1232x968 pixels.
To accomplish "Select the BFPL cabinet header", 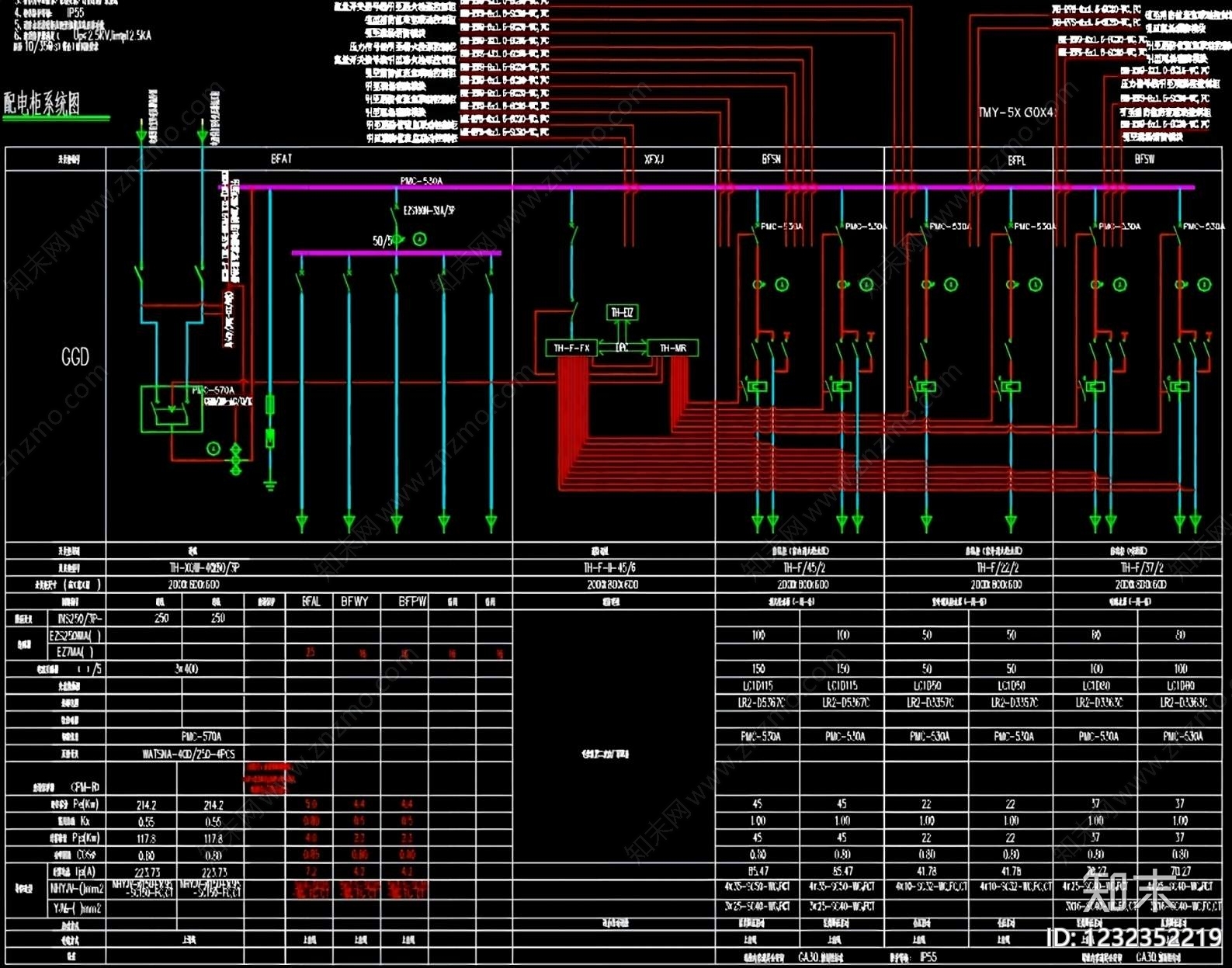I will point(1016,160).
